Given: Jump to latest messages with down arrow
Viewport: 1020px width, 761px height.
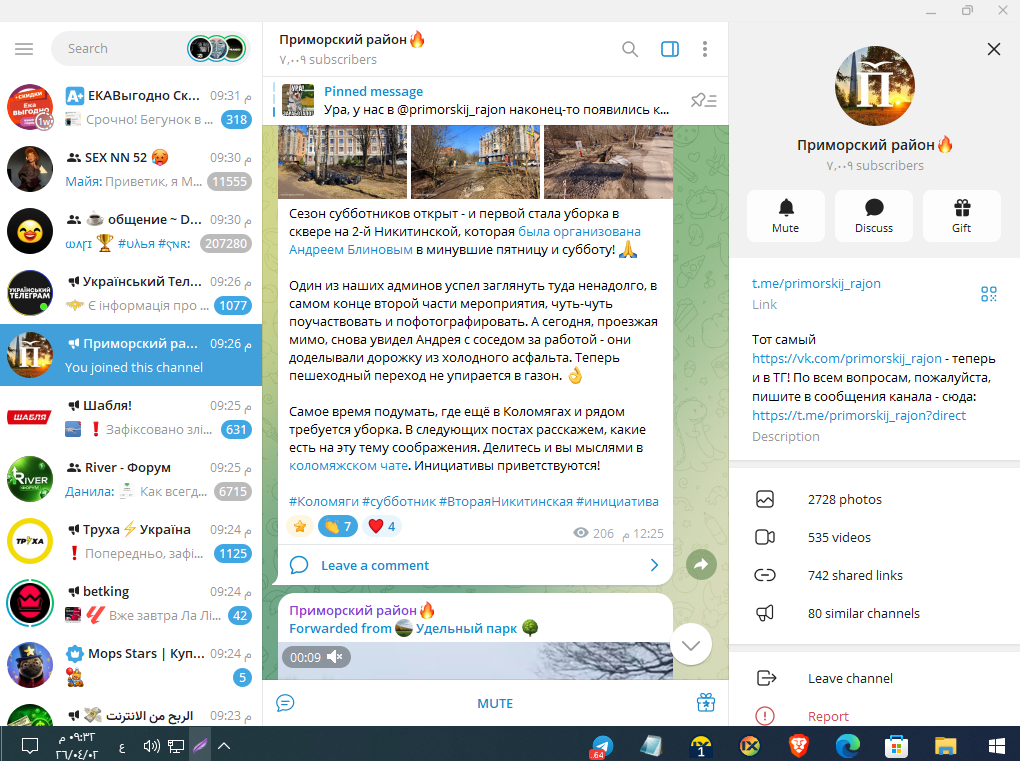Looking at the screenshot, I should pos(691,645).
